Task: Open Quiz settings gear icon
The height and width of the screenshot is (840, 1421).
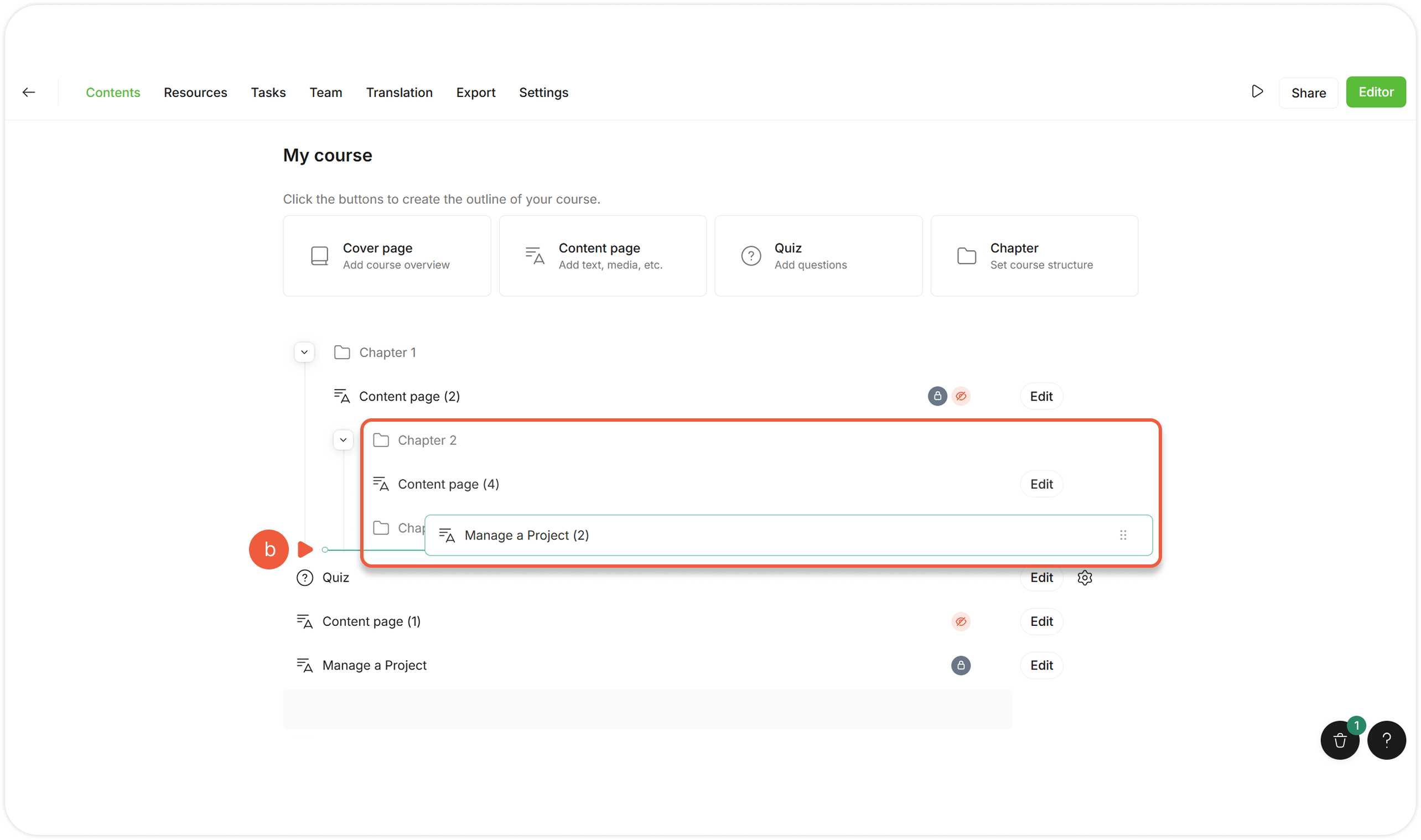Action: pyautogui.click(x=1084, y=578)
